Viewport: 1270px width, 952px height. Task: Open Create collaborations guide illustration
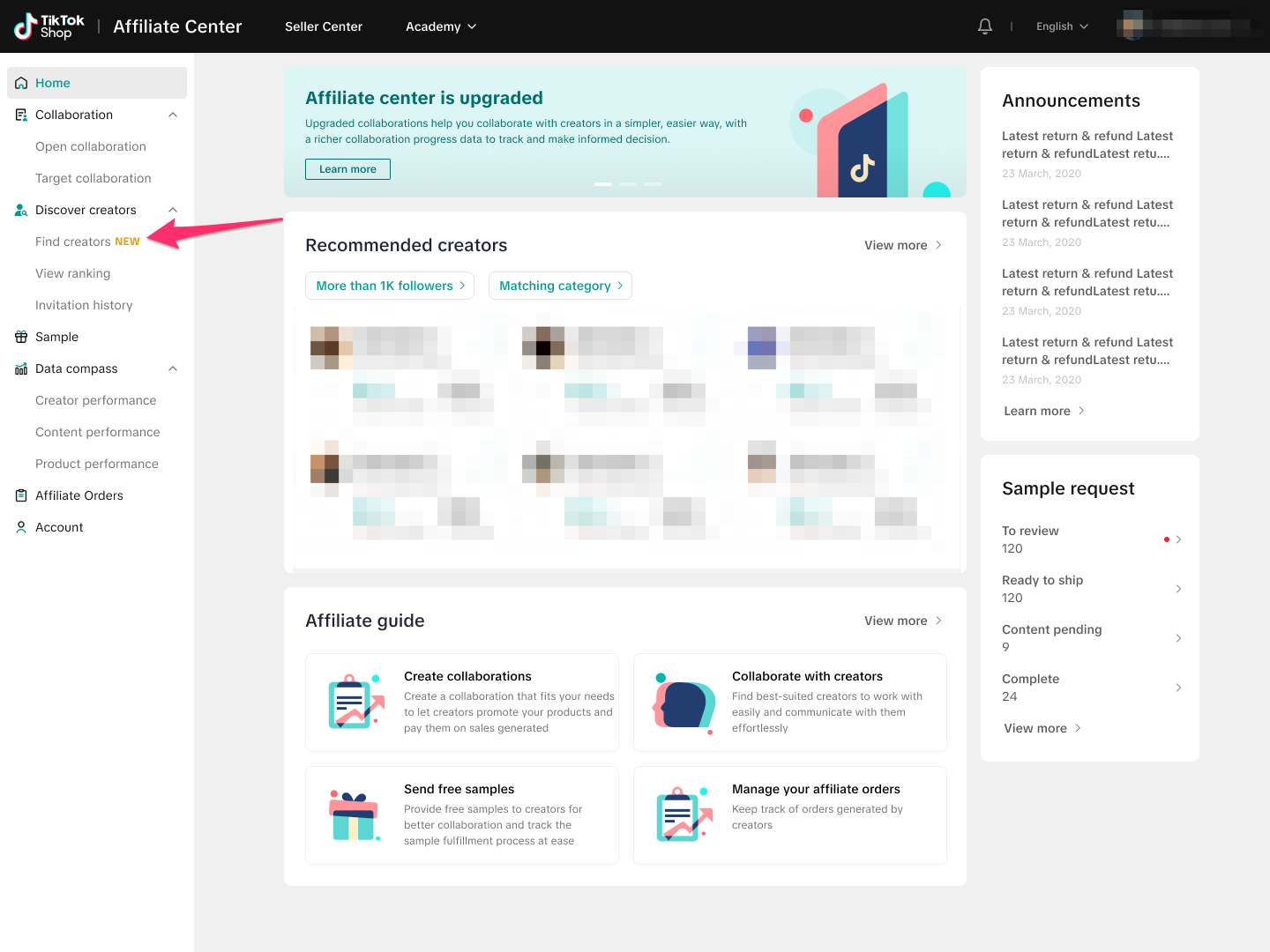[x=355, y=703]
